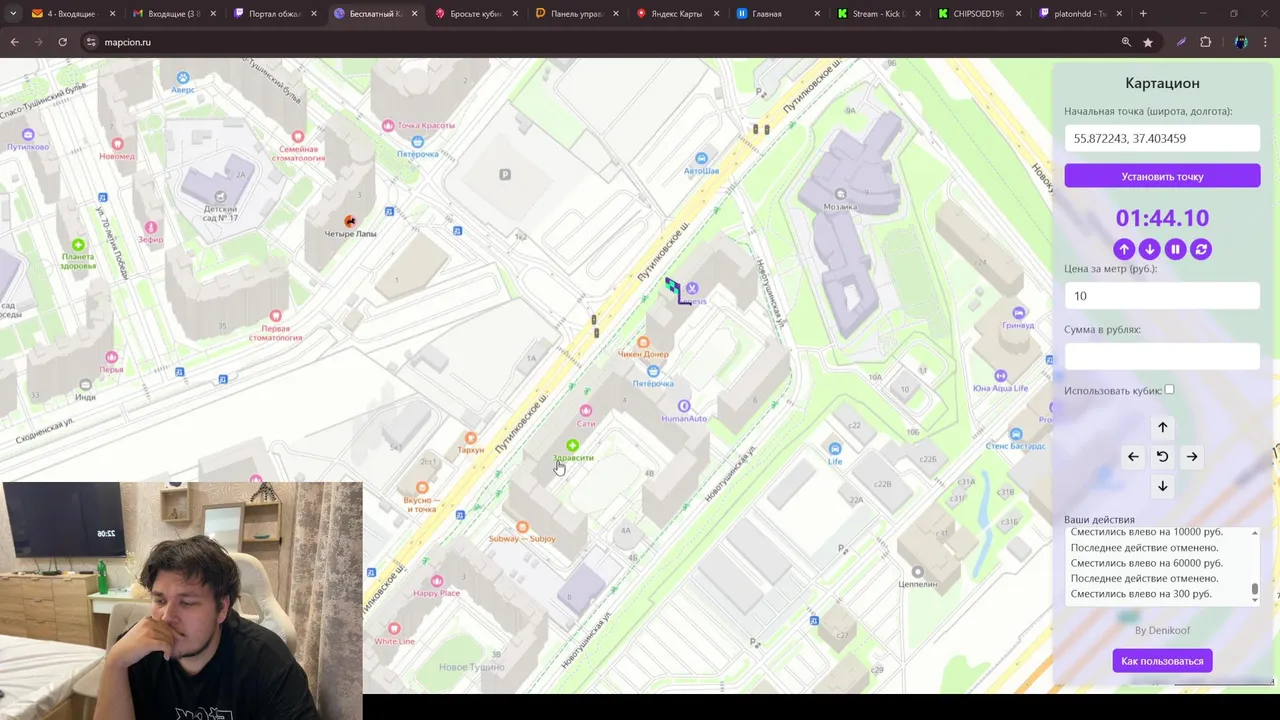The width and height of the screenshot is (1280, 720).
Task: Click the 'Здравсити' pharmacy map marker
Action: pos(572,445)
